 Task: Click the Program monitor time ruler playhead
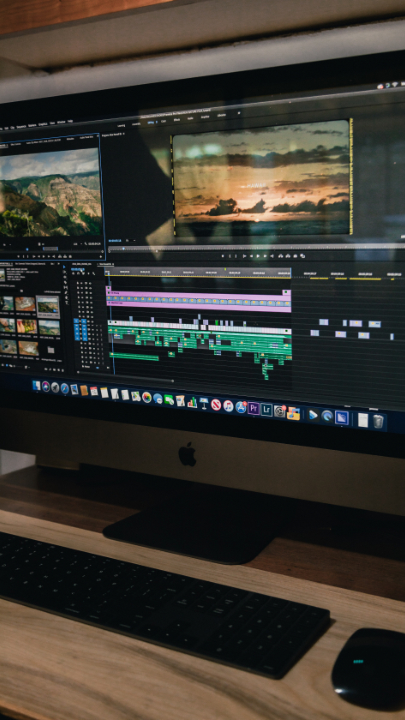coord(124,248)
